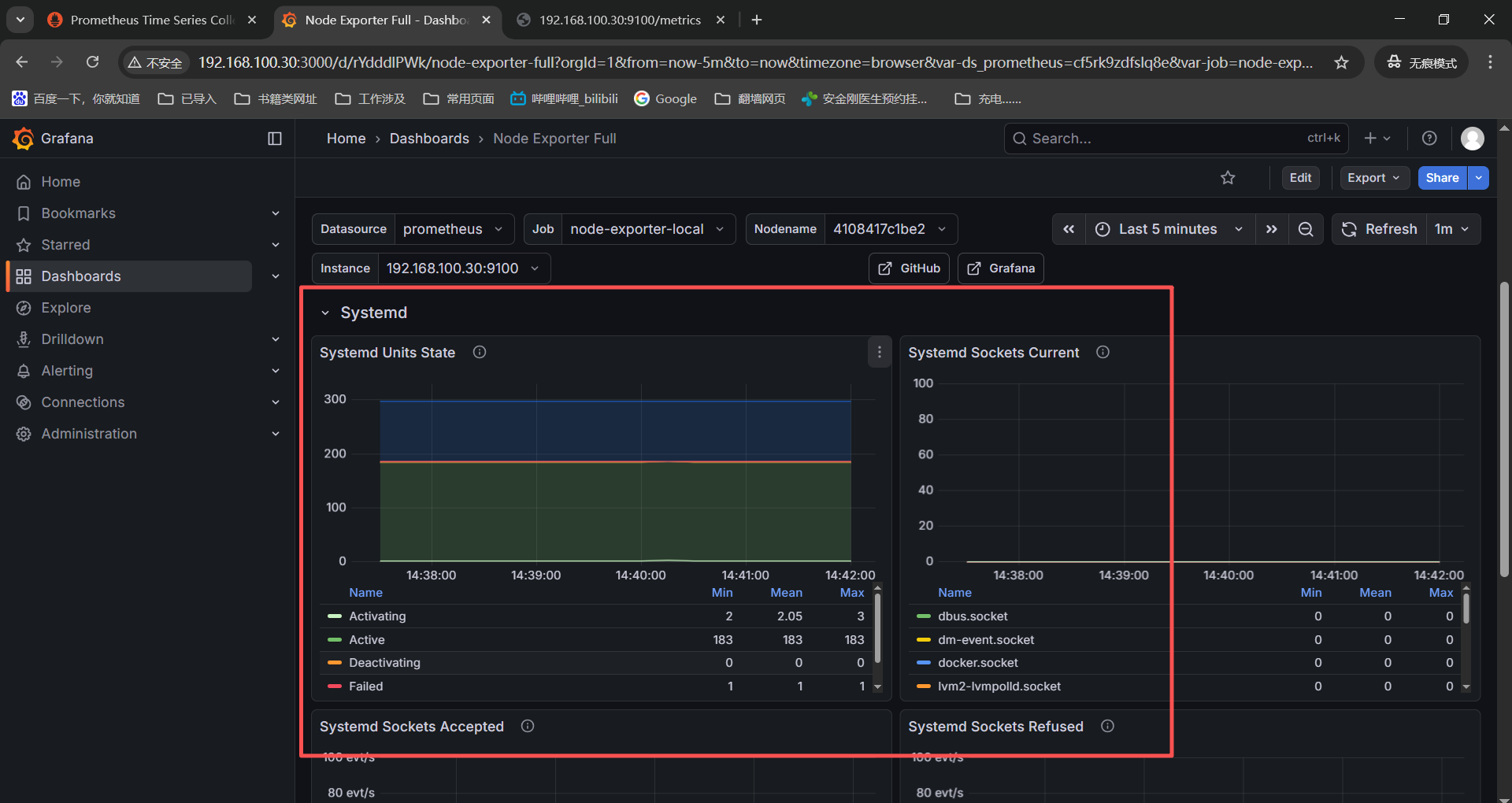The width and height of the screenshot is (1512, 803).
Task: Show info for Systemd Sockets Refused panel
Action: coord(1108,727)
